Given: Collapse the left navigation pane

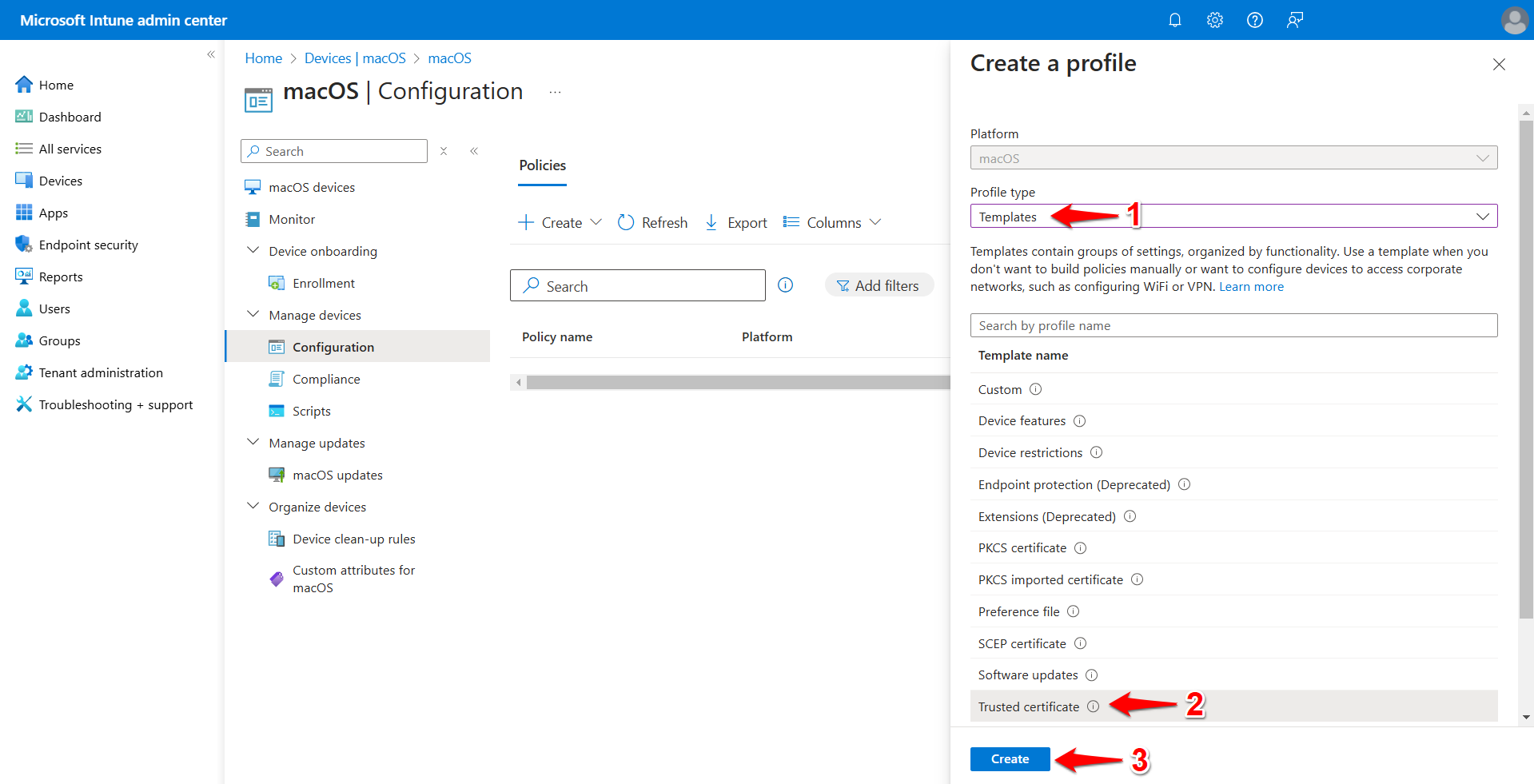Looking at the screenshot, I should pos(211,54).
